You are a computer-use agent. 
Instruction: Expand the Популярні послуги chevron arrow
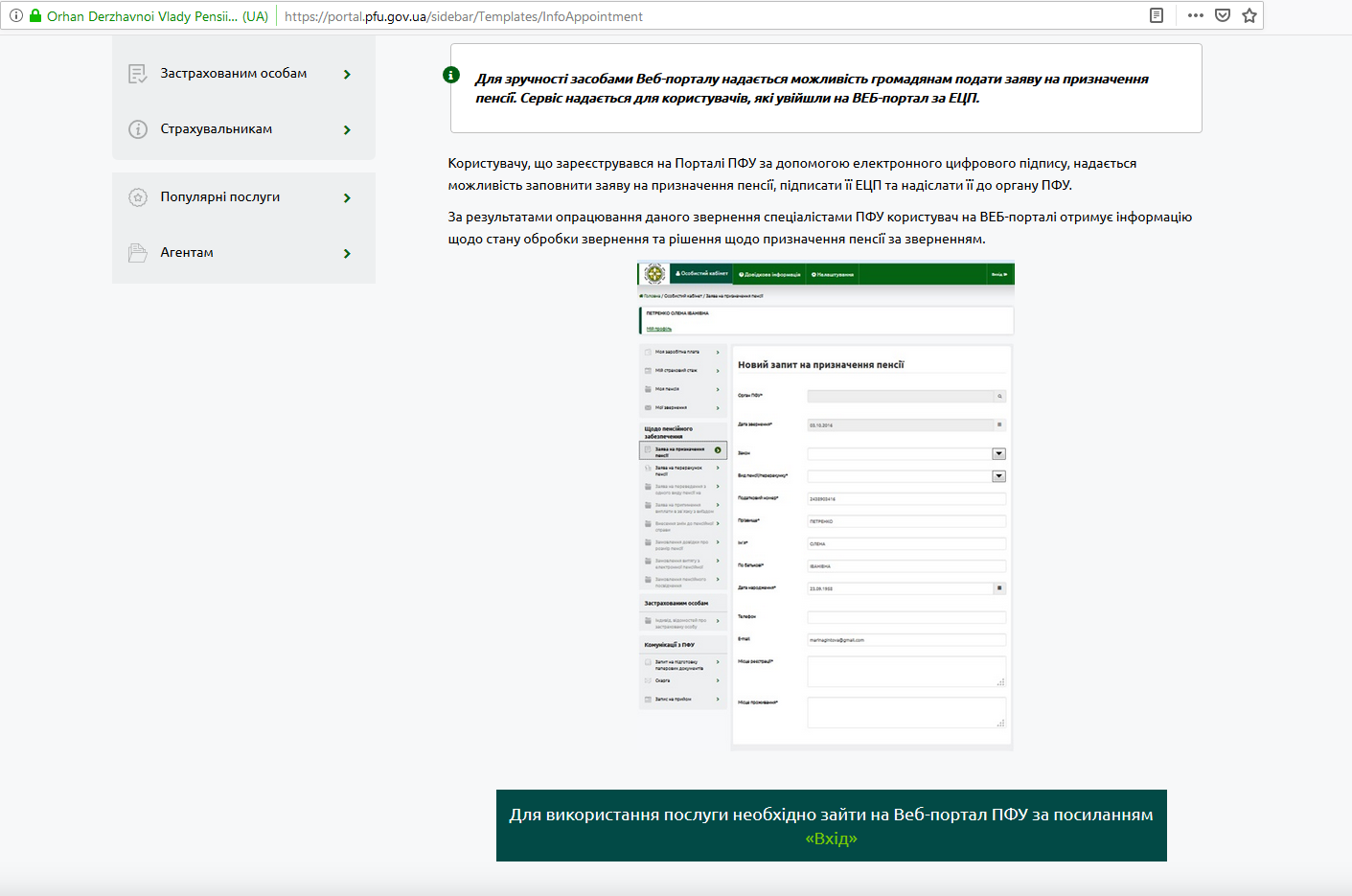[x=347, y=198]
